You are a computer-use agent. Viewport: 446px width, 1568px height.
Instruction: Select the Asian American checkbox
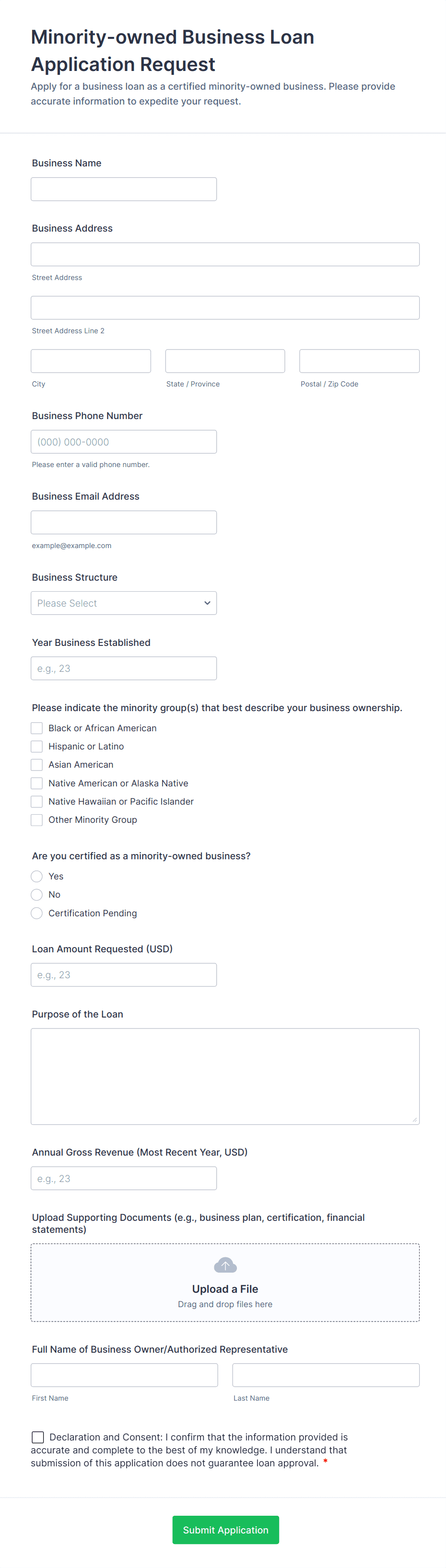pyautogui.click(x=37, y=764)
